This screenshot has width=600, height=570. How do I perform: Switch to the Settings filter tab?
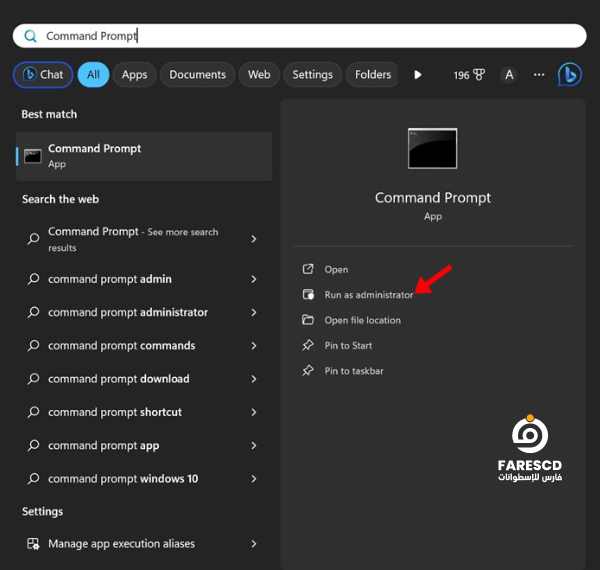click(x=313, y=75)
